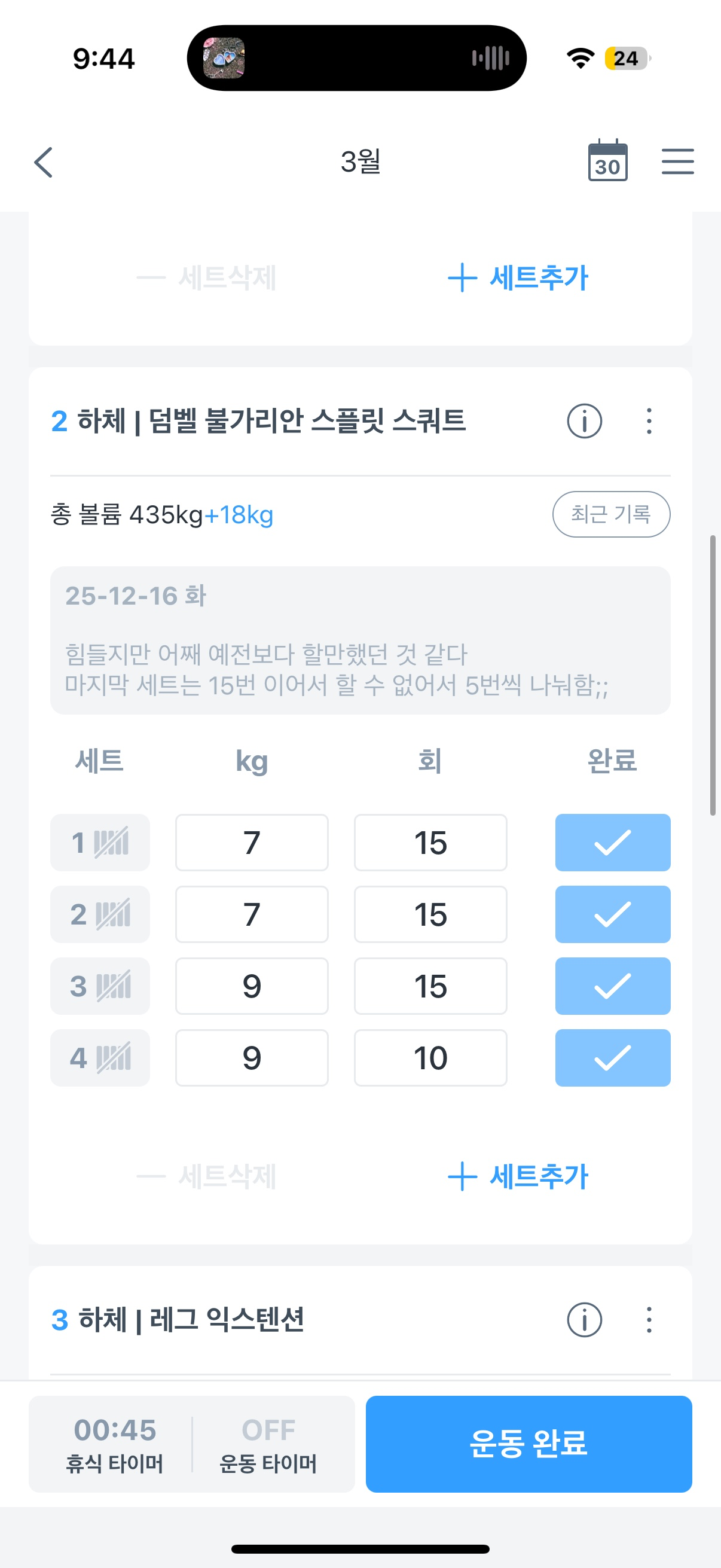This screenshot has height=1568, width=721.
Task: Open the 휴식 타이머 rest timer
Action: 114,1444
